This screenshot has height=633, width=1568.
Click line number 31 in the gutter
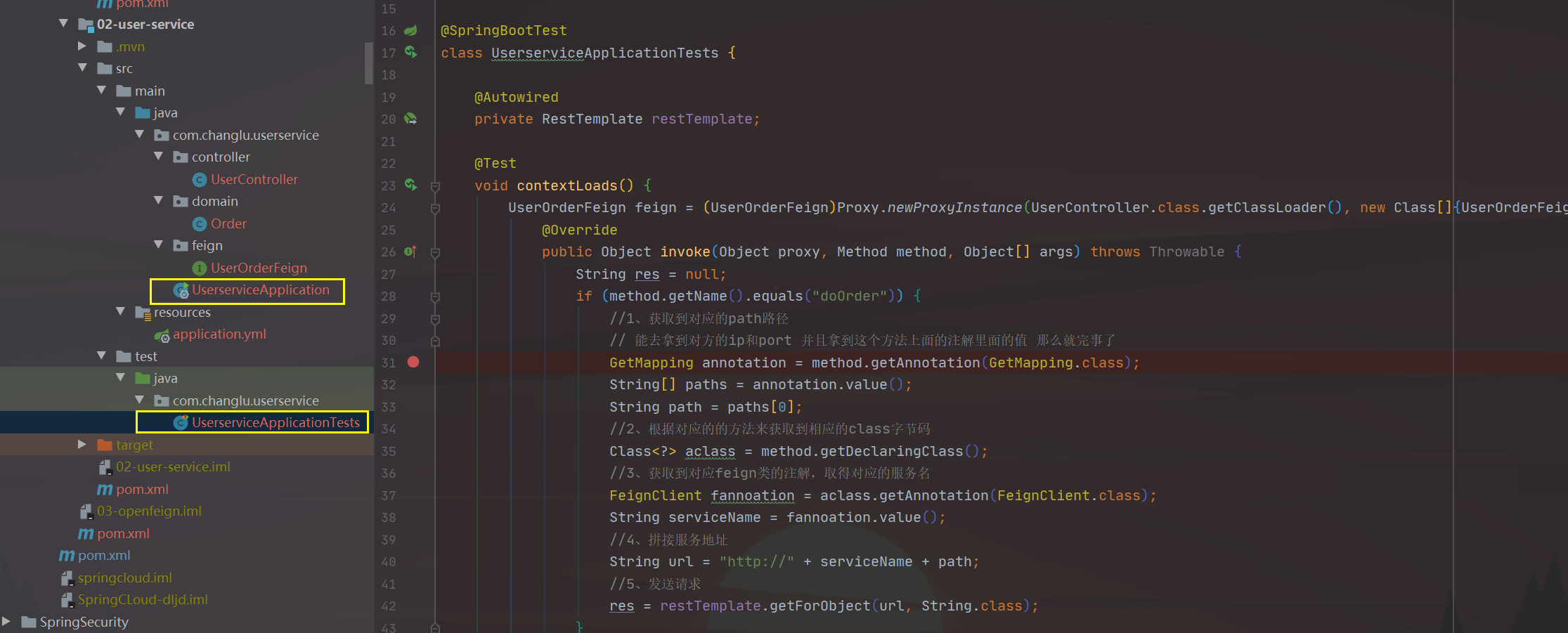(389, 363)
